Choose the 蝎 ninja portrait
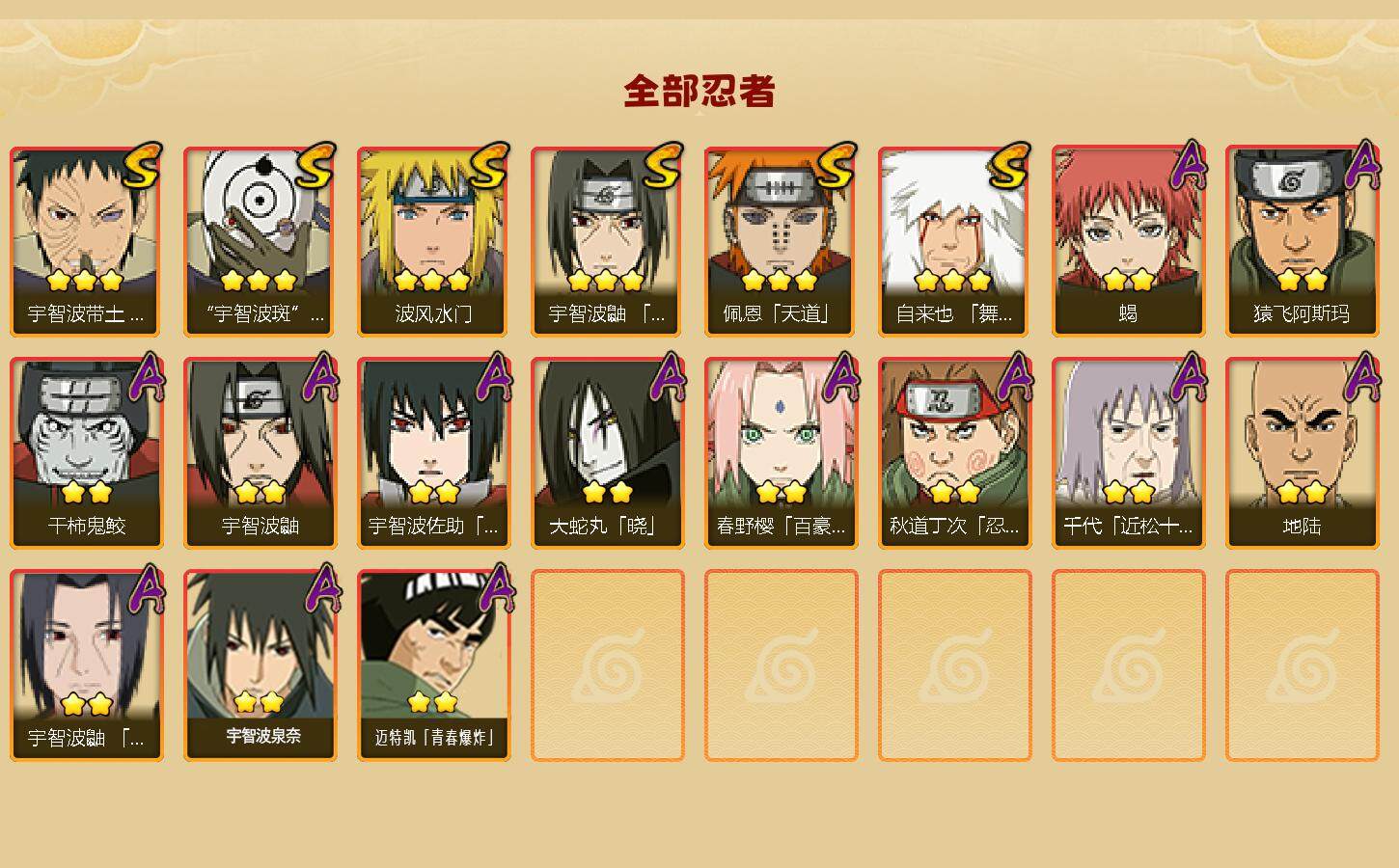This screenshot has height=868, width=1399. [1129, 241]
